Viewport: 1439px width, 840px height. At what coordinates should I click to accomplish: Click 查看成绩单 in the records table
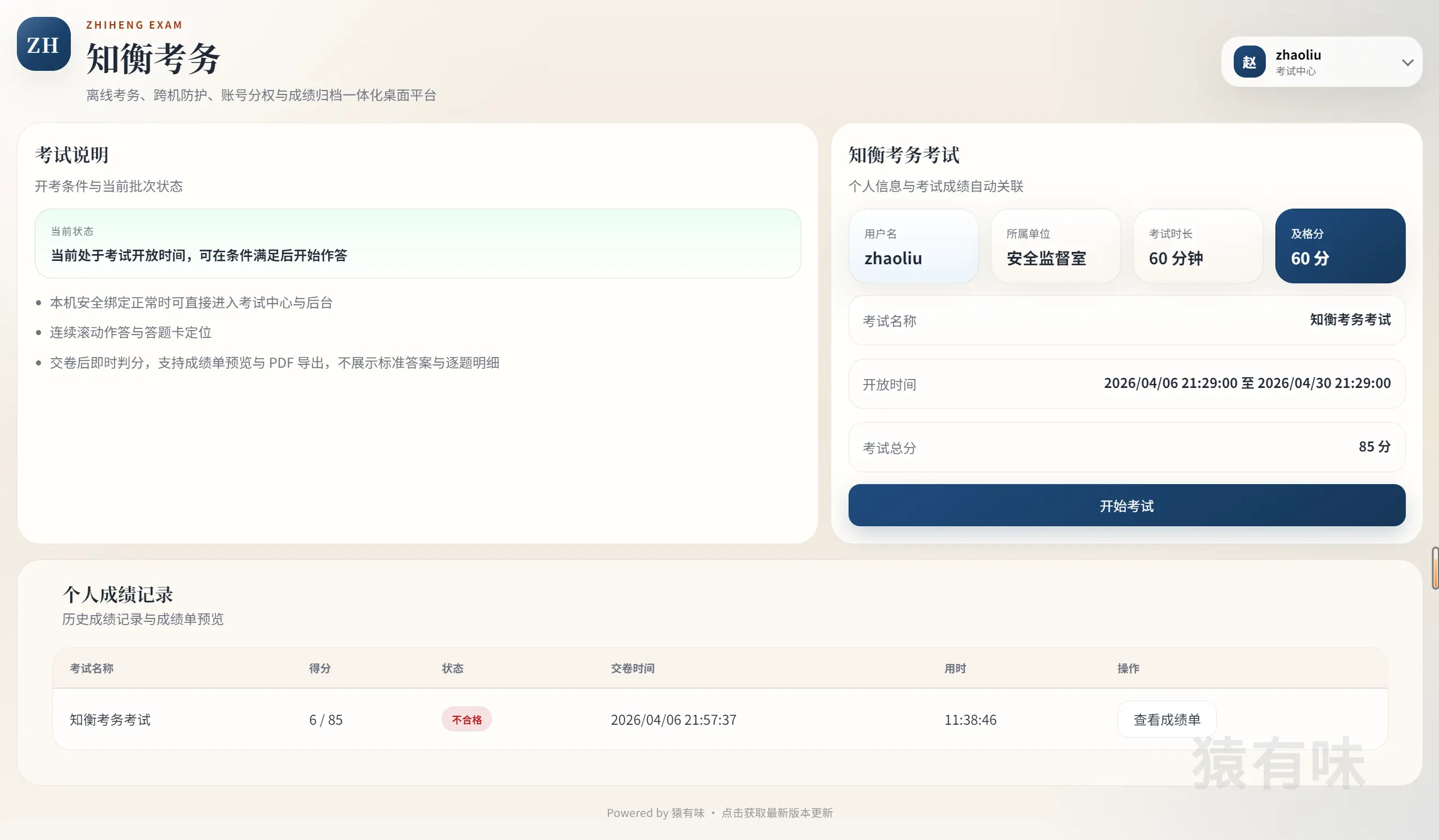(x=1166, y=720)
